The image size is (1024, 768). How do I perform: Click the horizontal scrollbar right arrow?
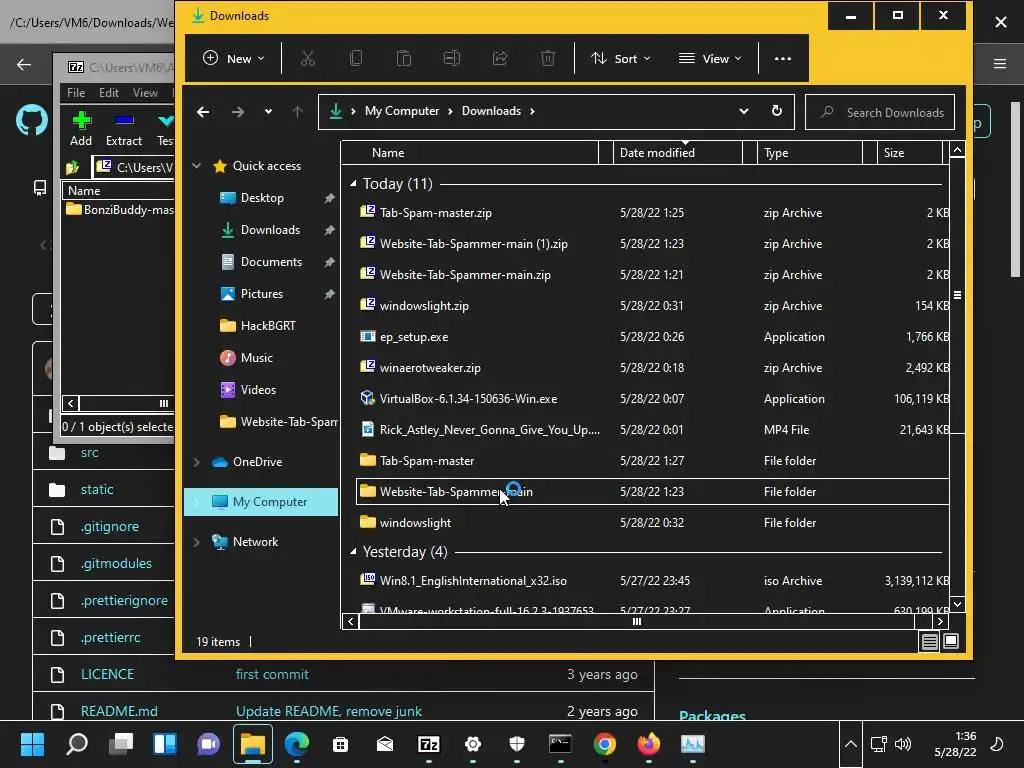tap(940, 622)
